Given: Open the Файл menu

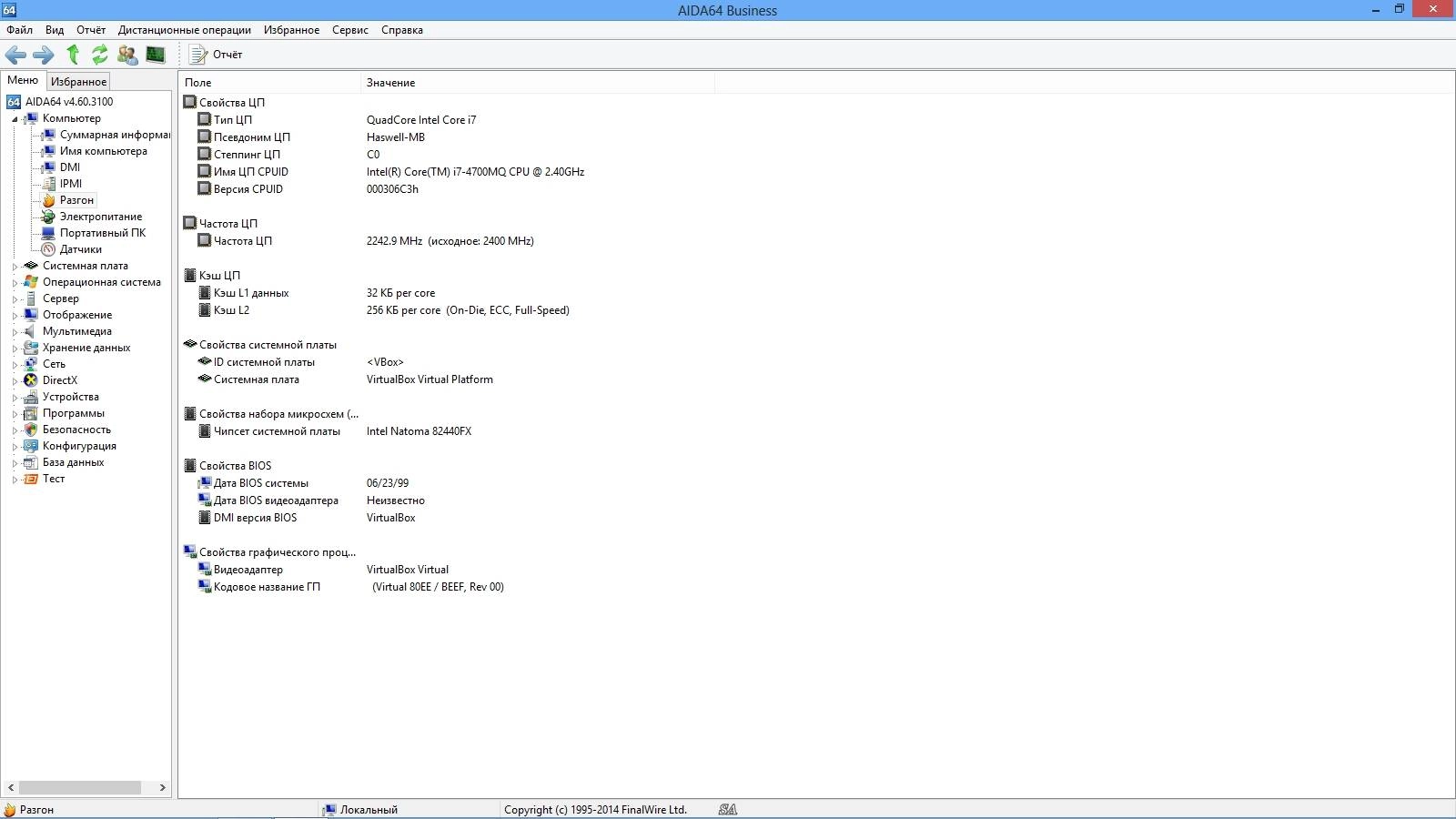Looking at the screenshot, I should 19,30.
